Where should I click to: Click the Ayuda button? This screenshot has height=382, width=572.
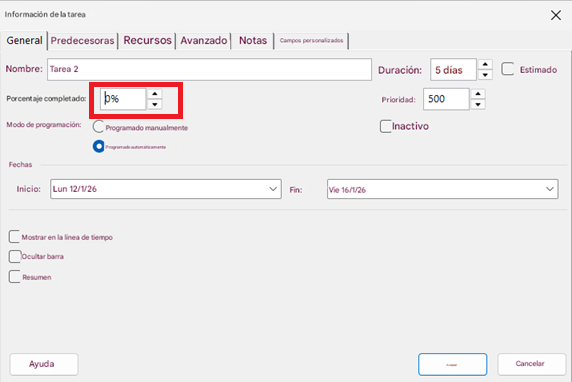click(44, 364)
